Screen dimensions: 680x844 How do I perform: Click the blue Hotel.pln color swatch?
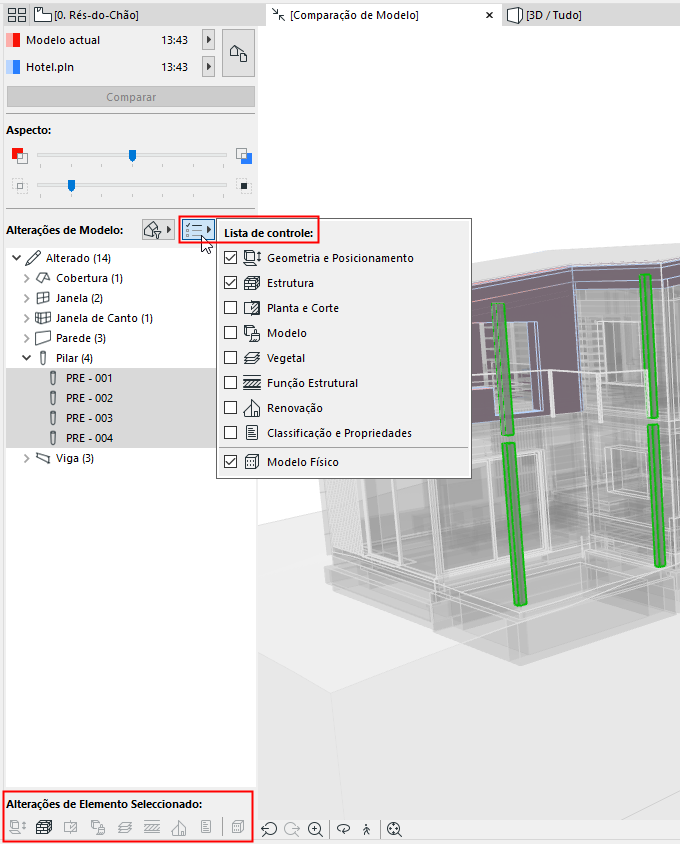[x=13, y=67]
